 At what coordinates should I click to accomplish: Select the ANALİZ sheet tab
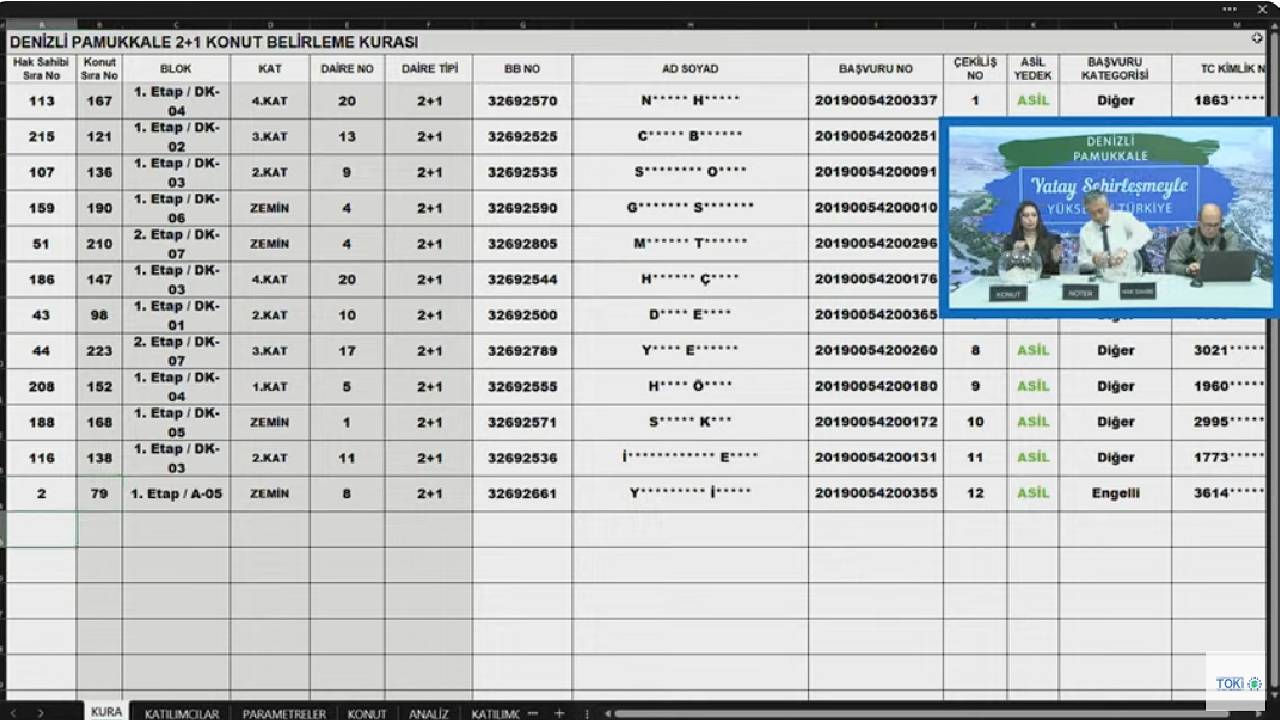click(x=428, y=714)
